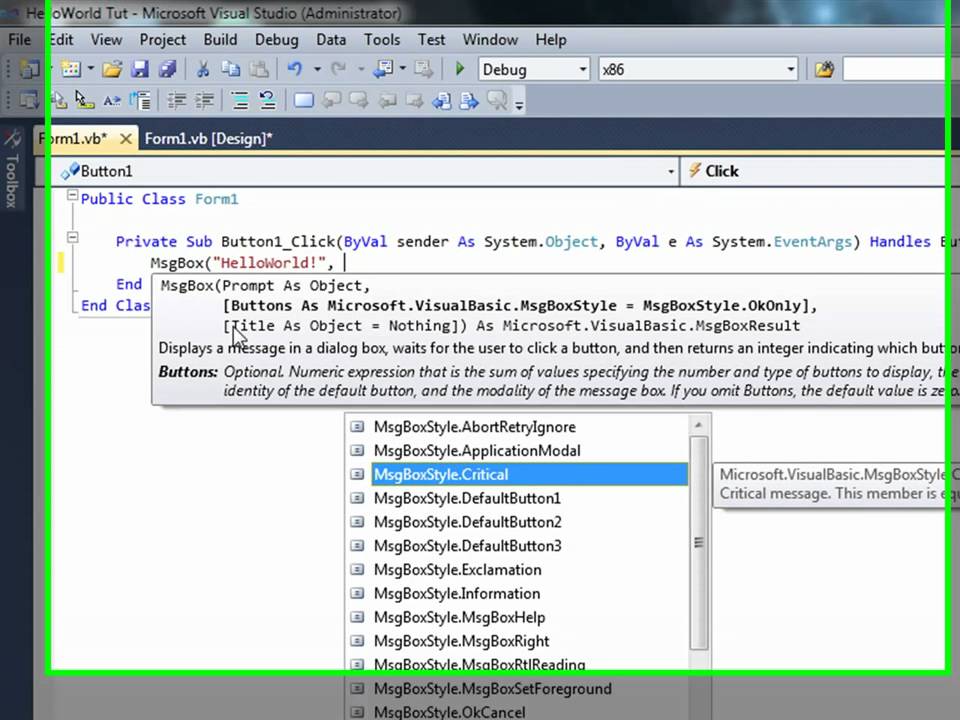Click the Increase Line Indent icon
Image resolution: width=960 pixels, height=720 pixels.
click(204, 100)
